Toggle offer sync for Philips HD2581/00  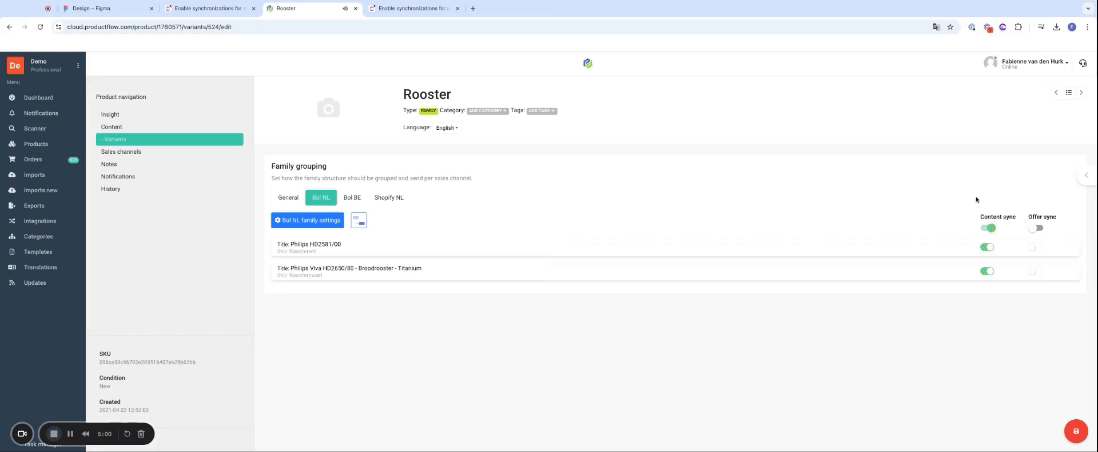1035,247
